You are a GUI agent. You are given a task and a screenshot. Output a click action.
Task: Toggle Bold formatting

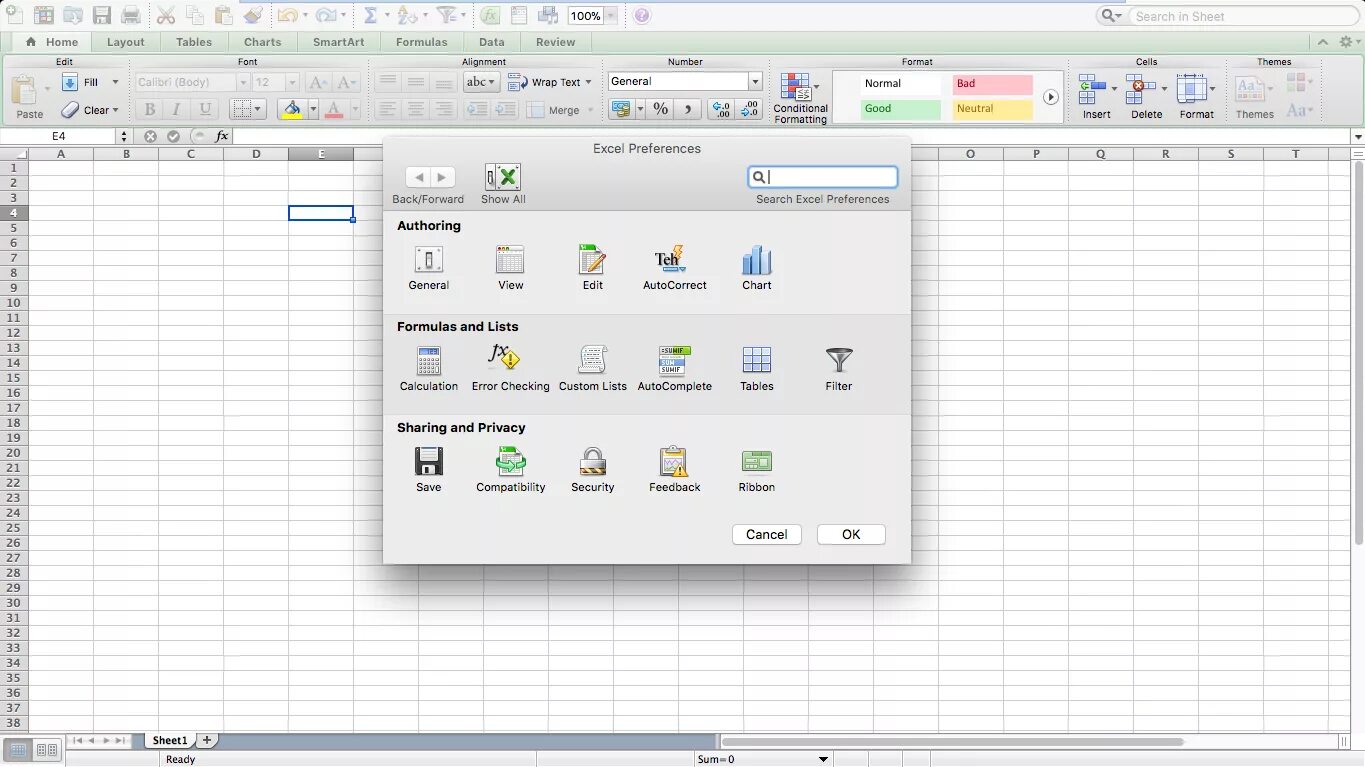pos(149,109)
